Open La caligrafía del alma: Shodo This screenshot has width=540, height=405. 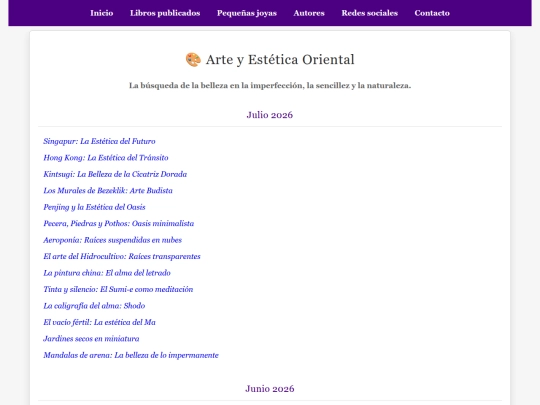pyautogui.click(x=94, y=306)
